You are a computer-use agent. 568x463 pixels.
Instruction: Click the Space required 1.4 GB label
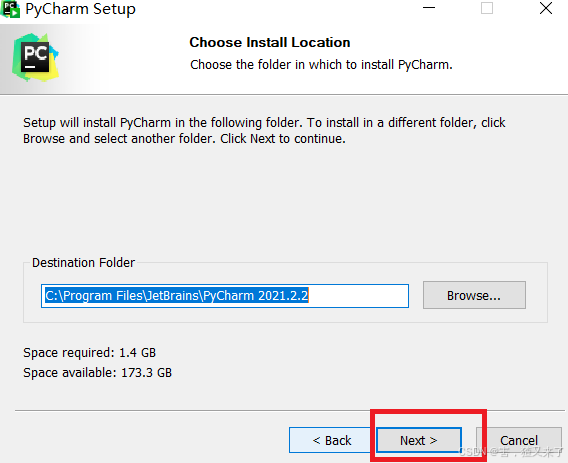(89, 353)
